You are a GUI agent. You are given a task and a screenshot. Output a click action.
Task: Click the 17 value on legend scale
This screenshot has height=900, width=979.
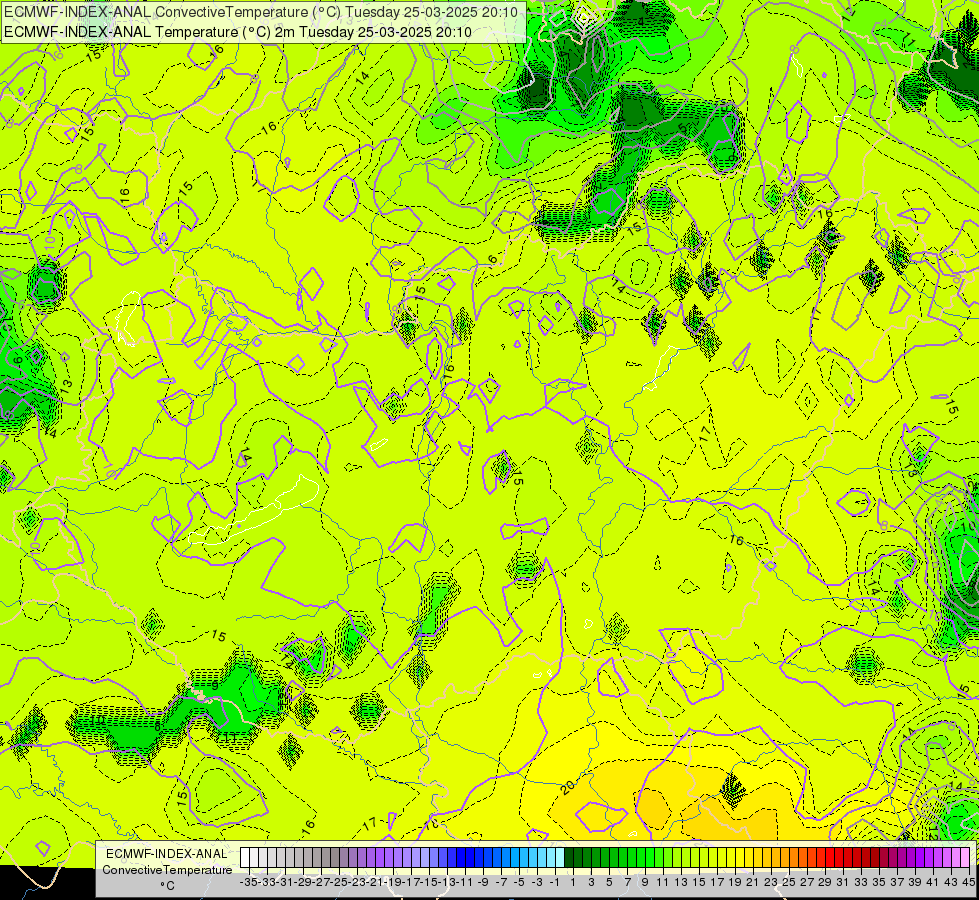(717, 882)
